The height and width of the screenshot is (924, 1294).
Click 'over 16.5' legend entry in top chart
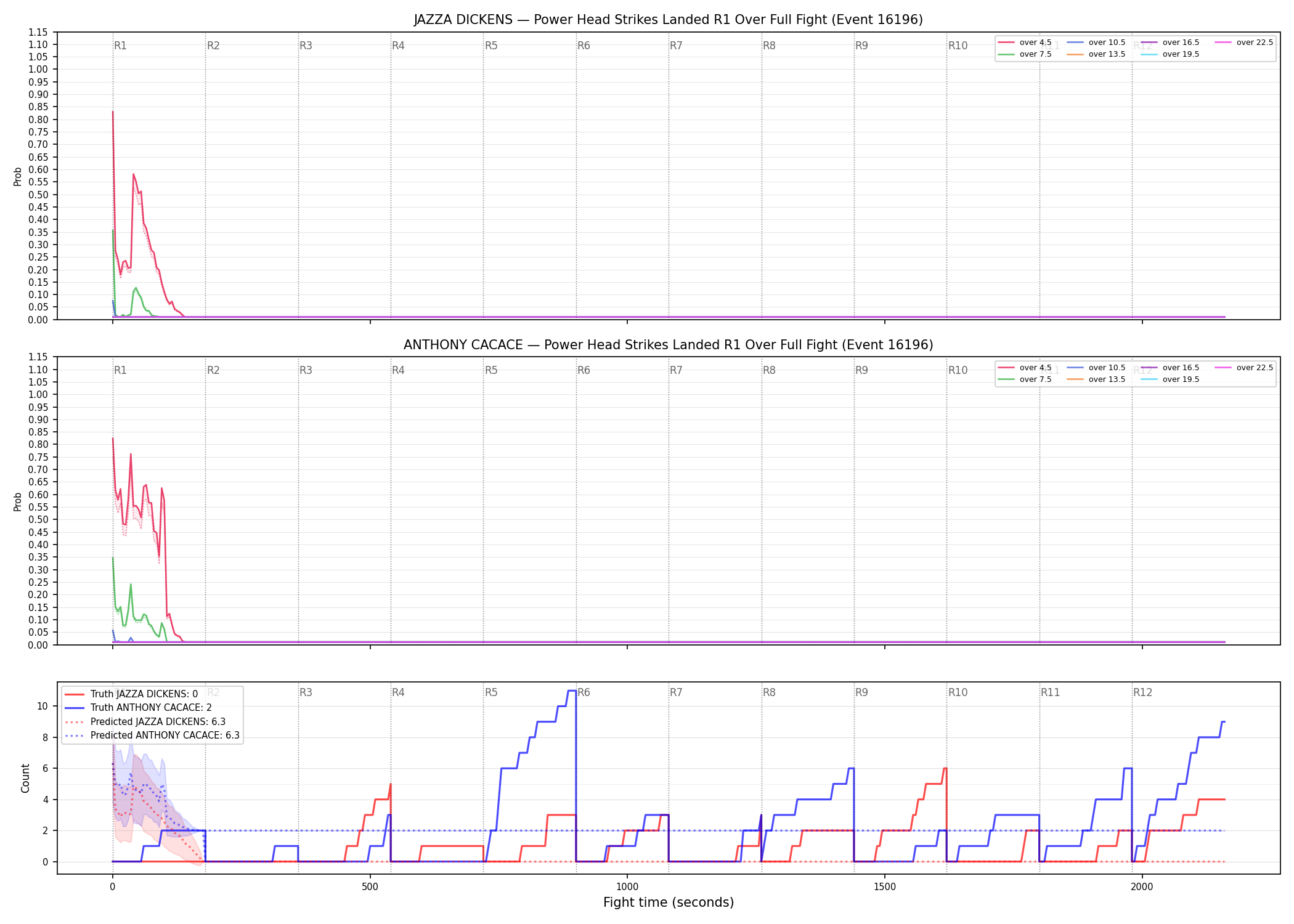tap(1170, 43)
